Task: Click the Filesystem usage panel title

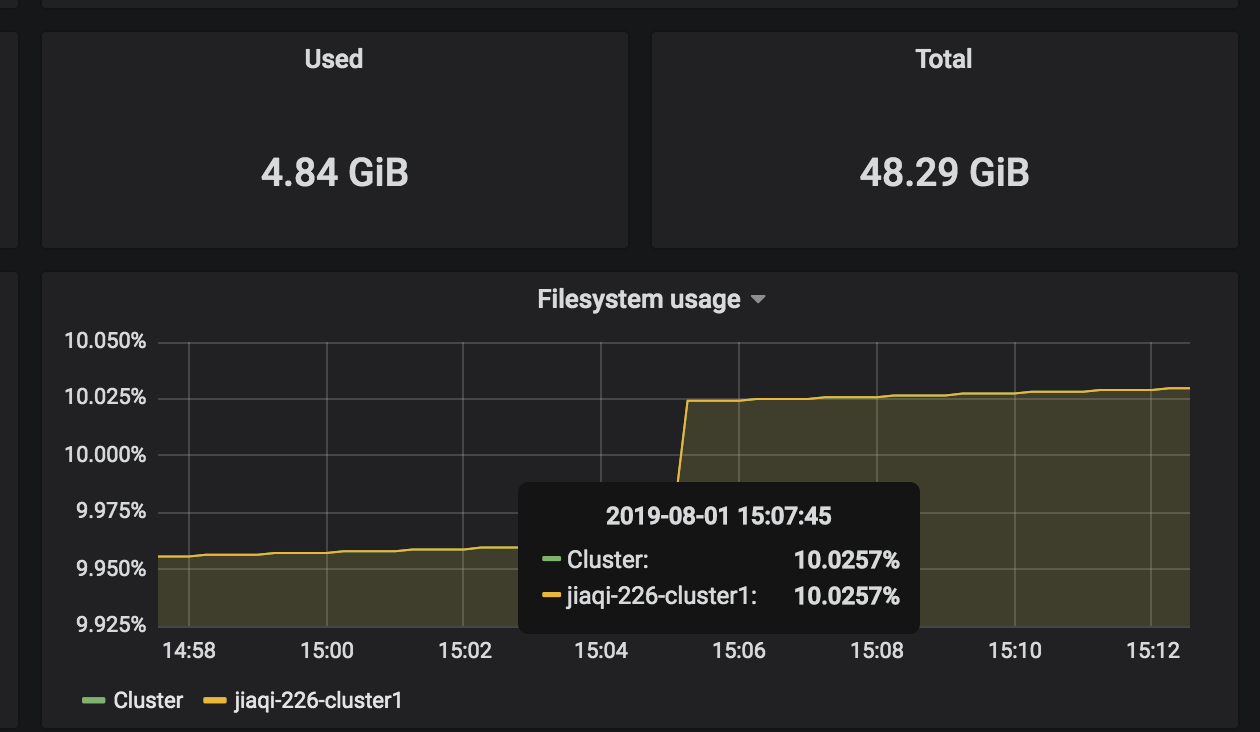Action: pos(638,298)
